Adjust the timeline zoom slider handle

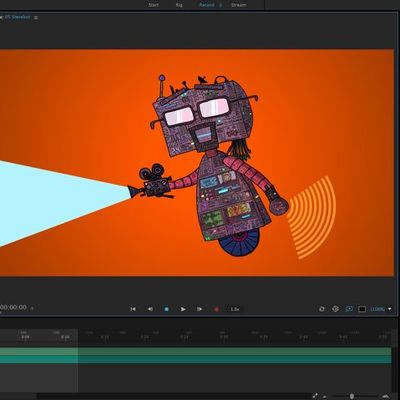352,396
